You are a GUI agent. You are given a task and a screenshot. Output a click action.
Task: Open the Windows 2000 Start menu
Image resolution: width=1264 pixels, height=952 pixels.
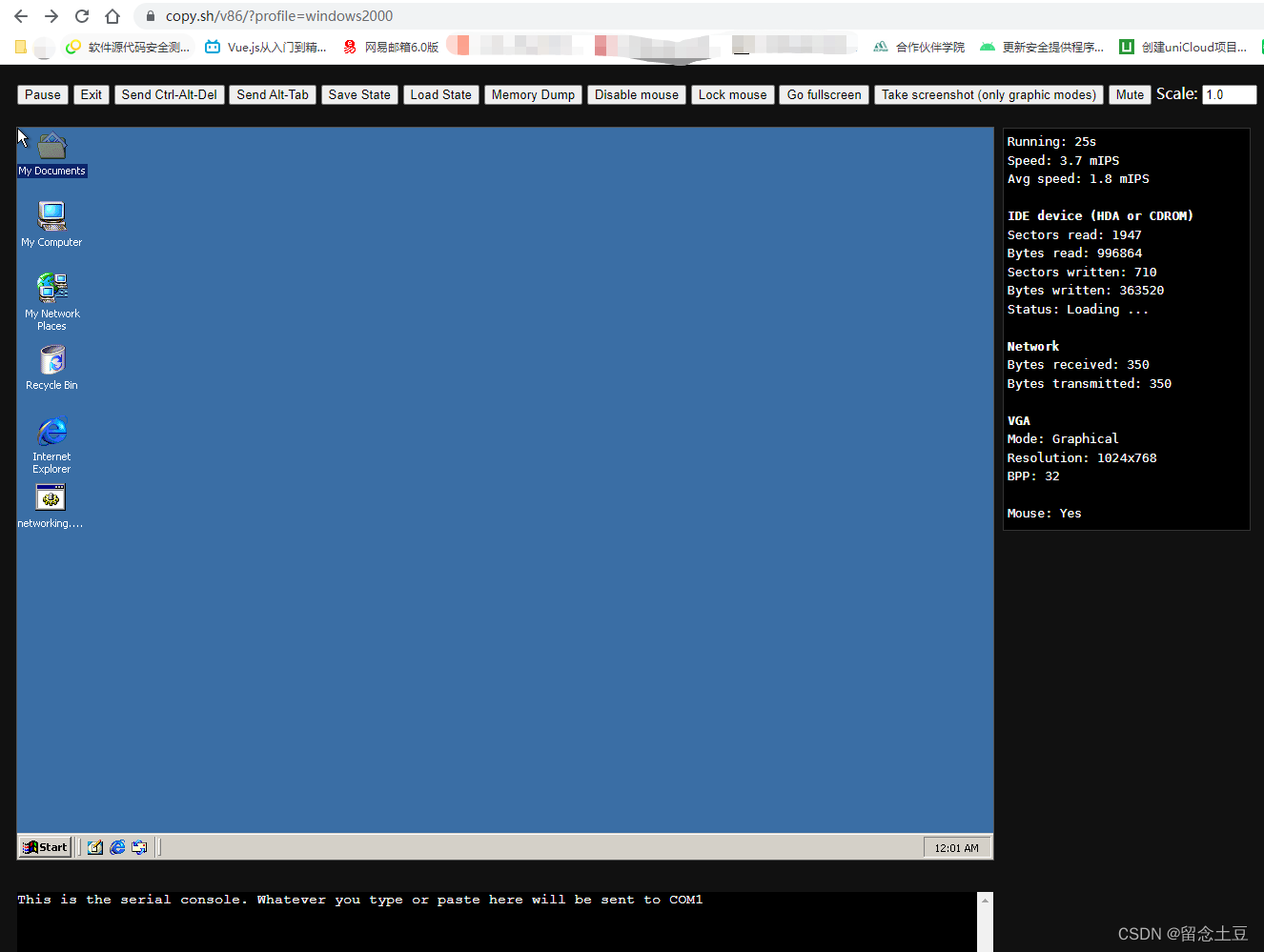(45, 847)
